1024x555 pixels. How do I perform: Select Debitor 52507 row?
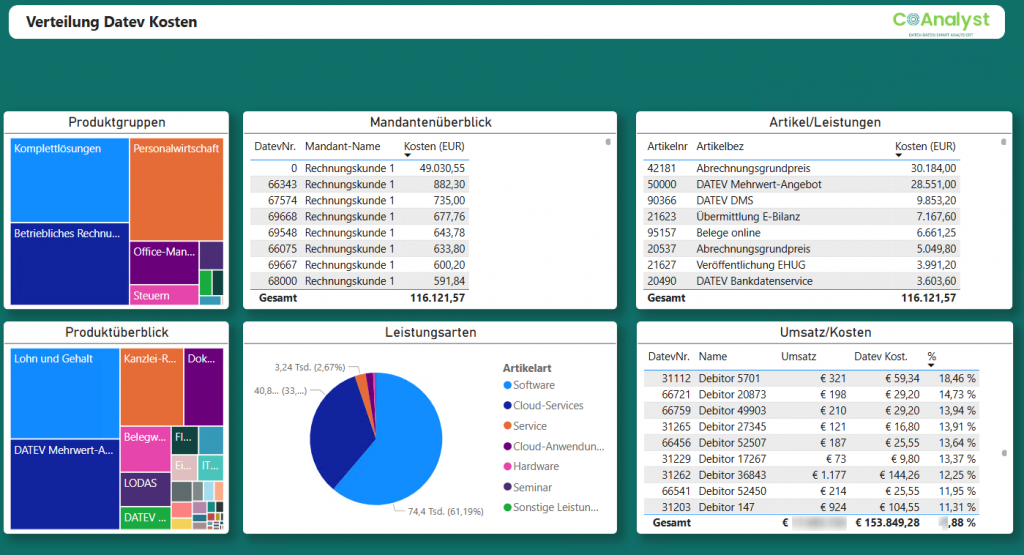[x=811, y=443]
